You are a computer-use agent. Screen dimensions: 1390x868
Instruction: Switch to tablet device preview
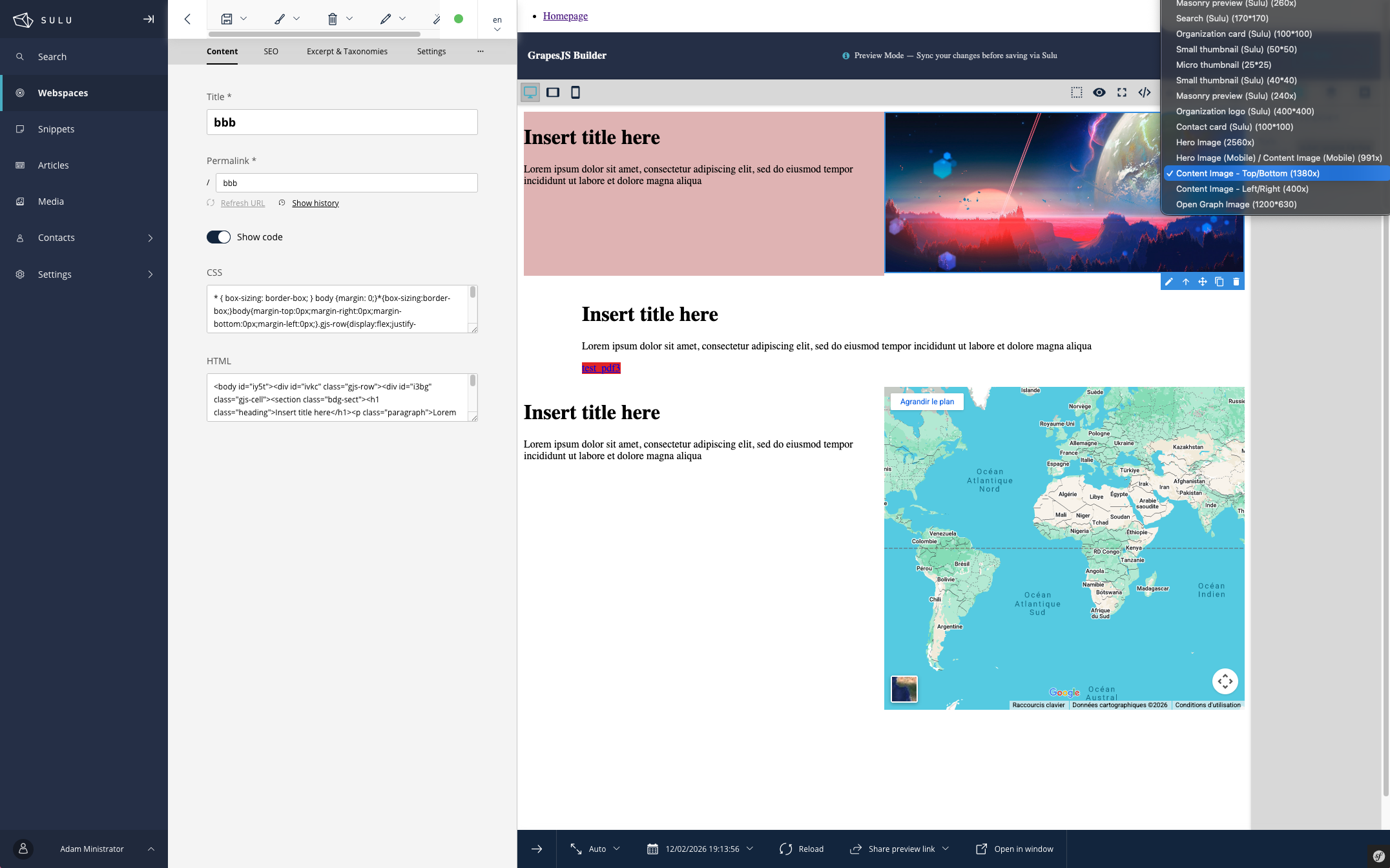tap(553, 92)
